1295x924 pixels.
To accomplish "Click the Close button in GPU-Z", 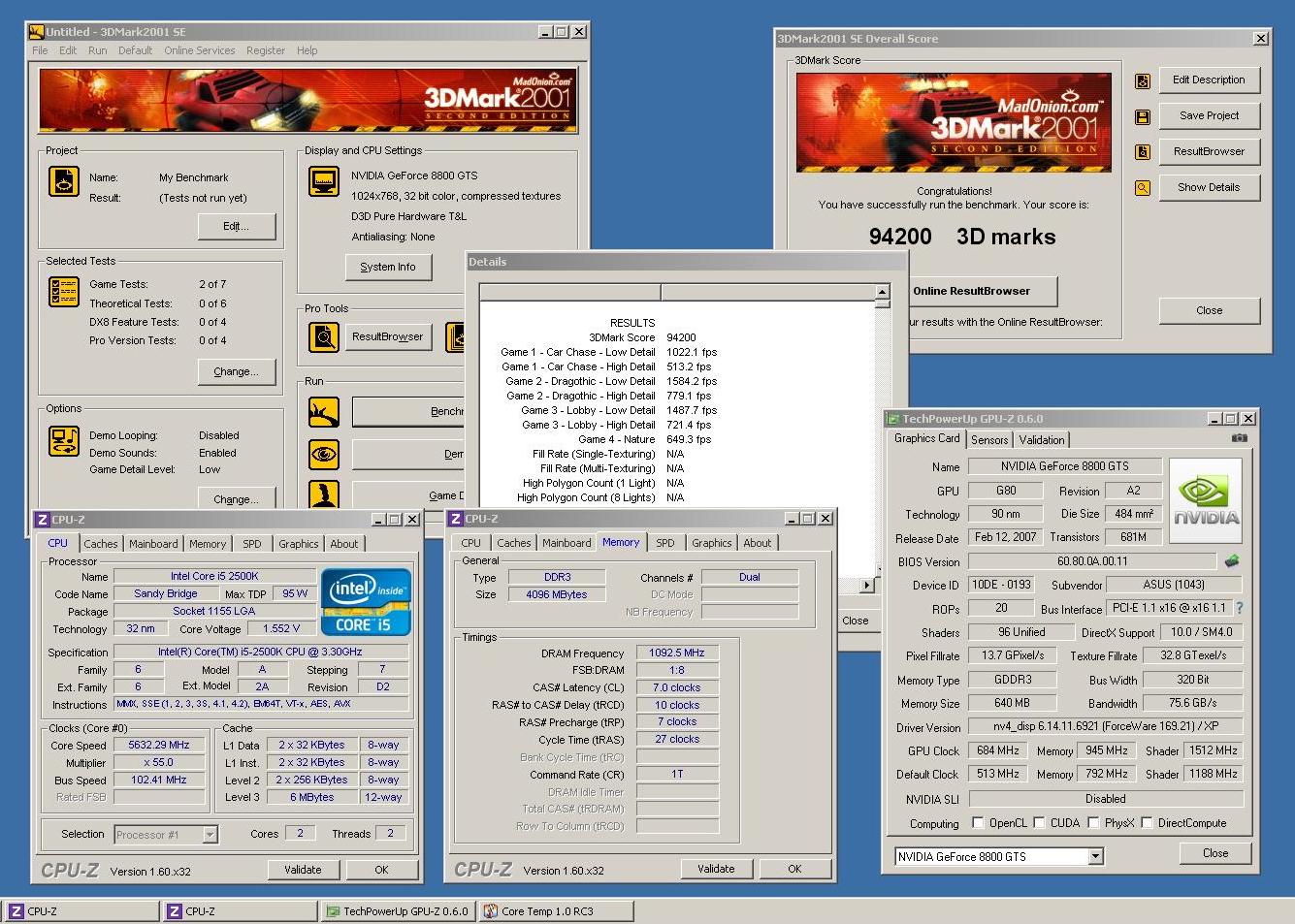I will click(x=1215, y=854).
